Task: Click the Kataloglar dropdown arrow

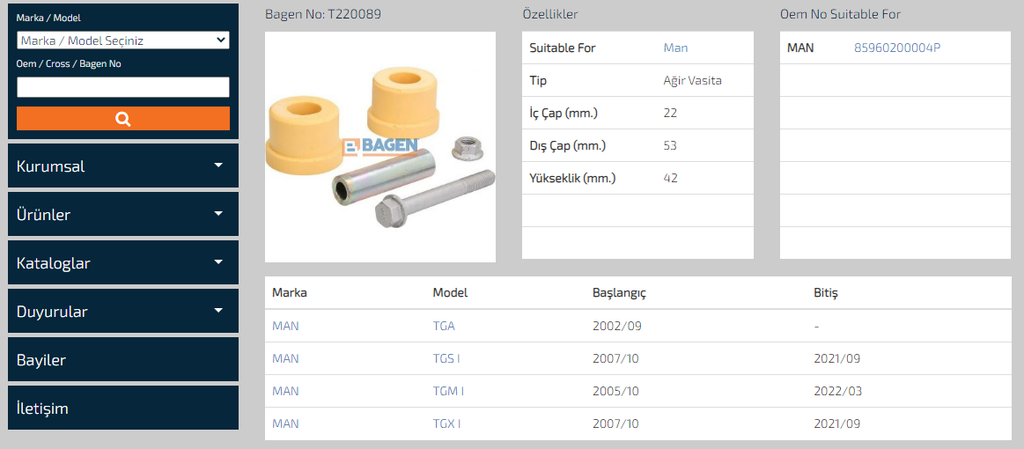Action: click(219, 262)
